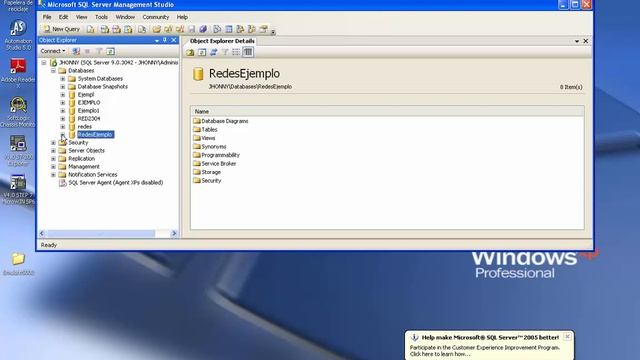Select the Object Explorer Details tab
The image size is (640, 360).
pyautogui.click(x=222, y=41)
